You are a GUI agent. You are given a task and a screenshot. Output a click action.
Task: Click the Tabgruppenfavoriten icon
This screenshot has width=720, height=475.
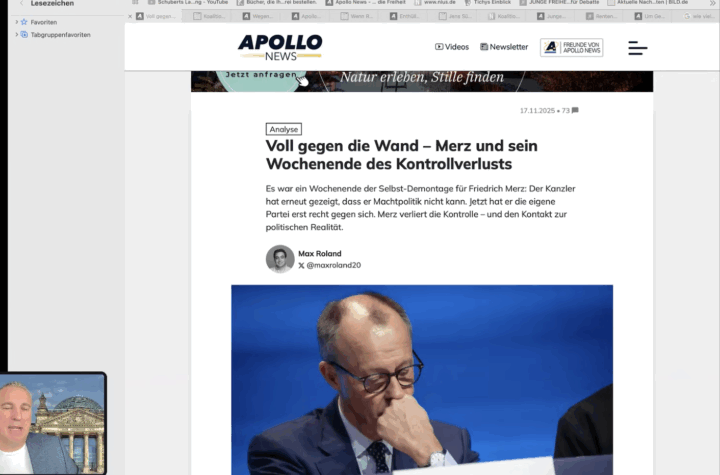tap(24, 35)
